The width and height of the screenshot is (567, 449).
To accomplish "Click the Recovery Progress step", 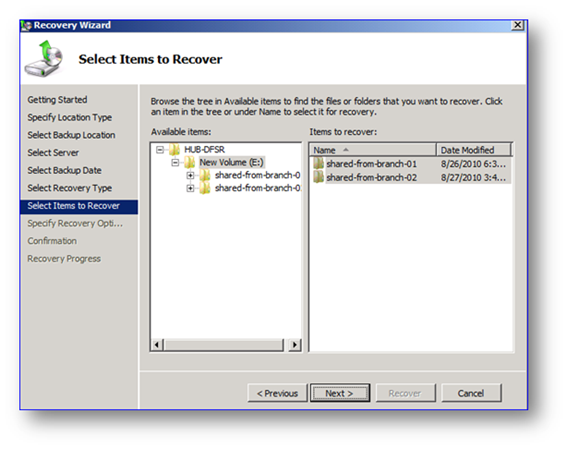I will click(64, 259).
